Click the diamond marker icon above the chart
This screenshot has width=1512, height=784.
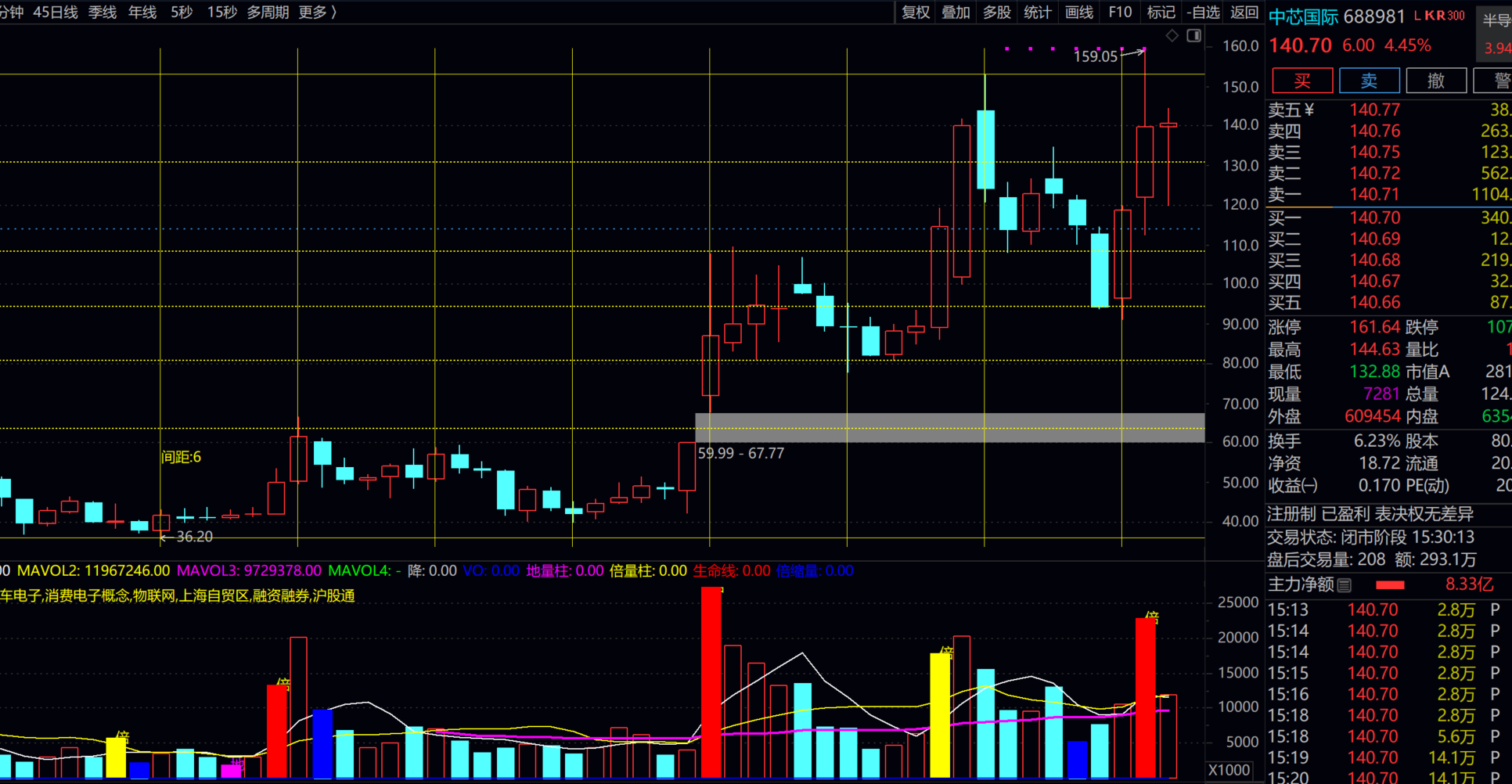pos(1172,35)
